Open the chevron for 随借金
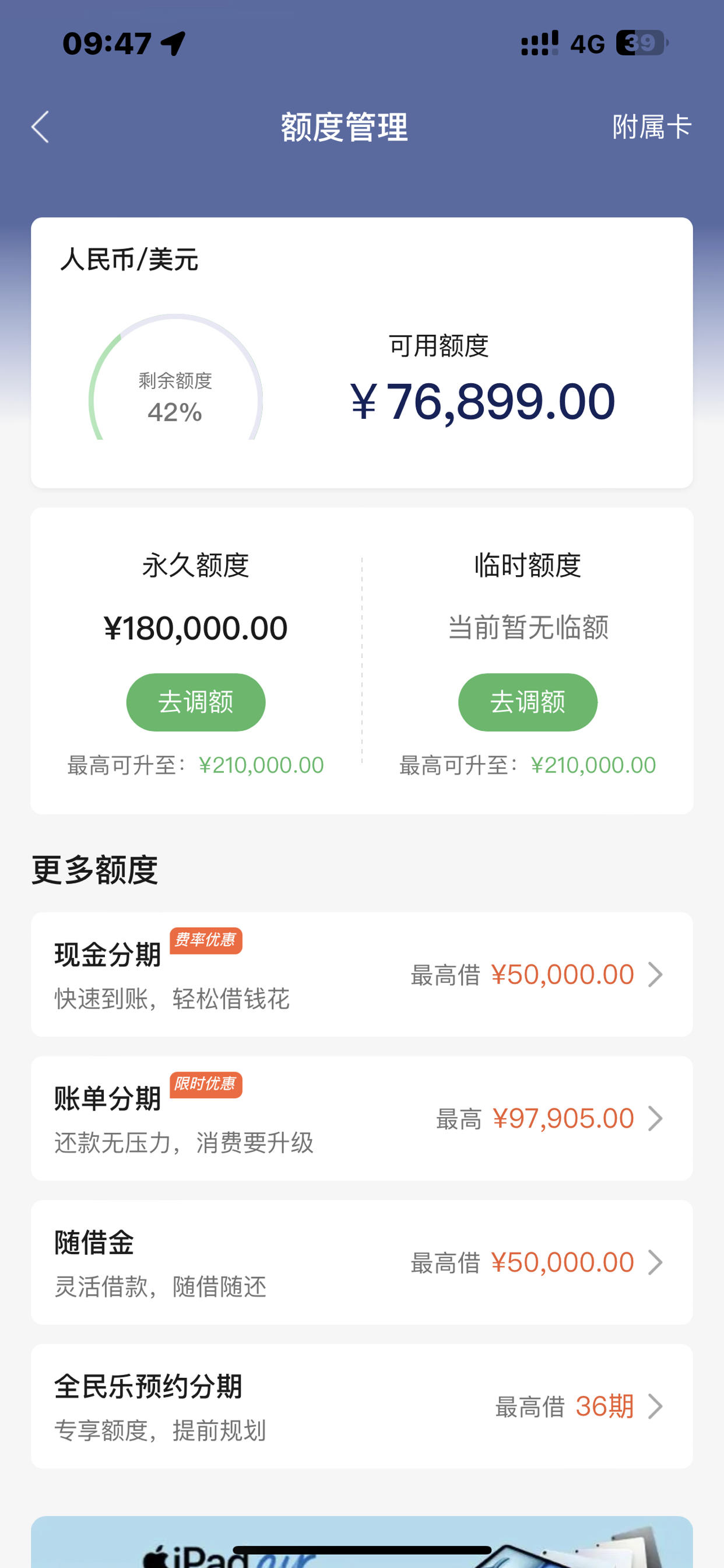 point(655,1262)
